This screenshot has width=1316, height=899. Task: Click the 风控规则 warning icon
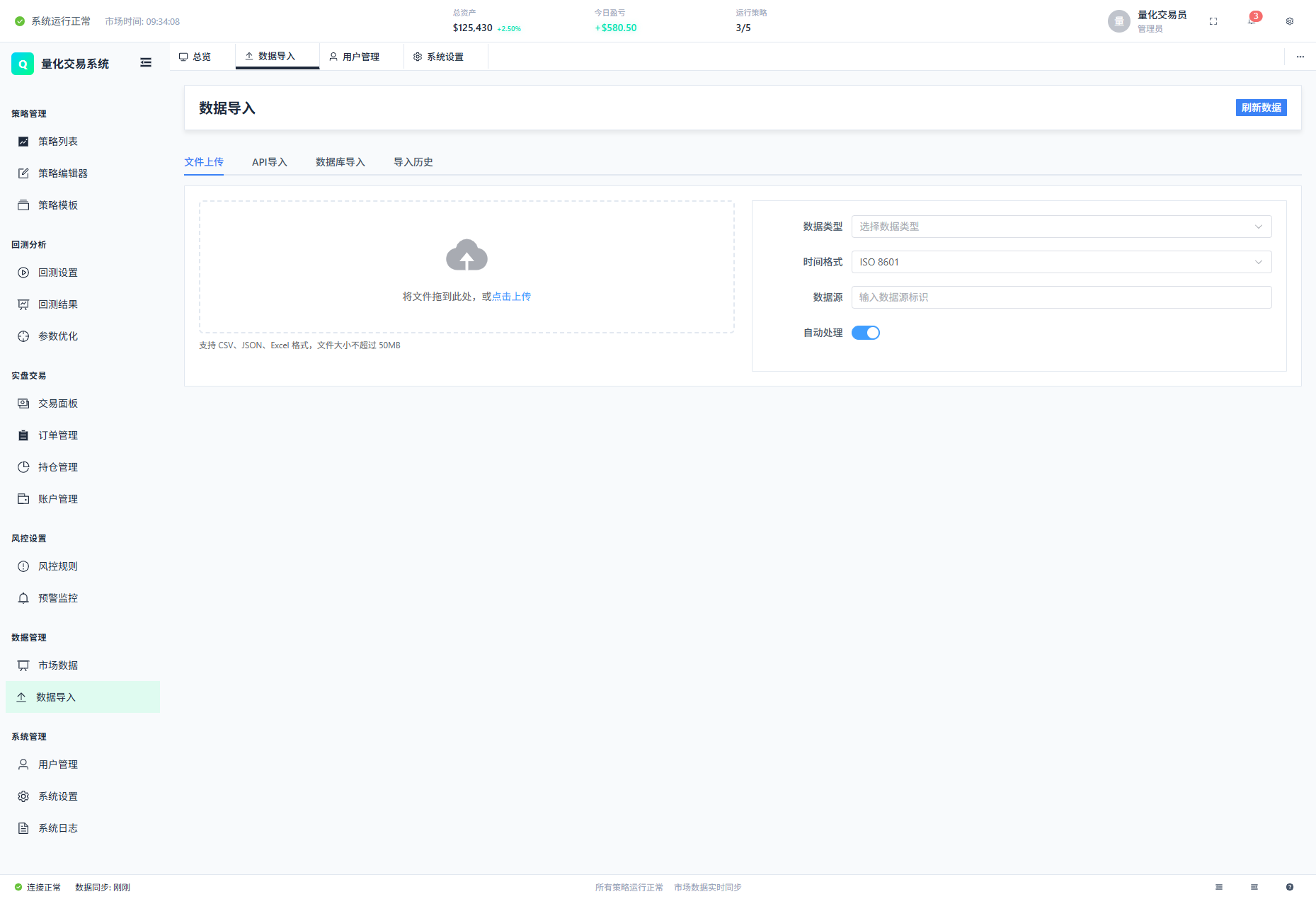tap(23, 566)
